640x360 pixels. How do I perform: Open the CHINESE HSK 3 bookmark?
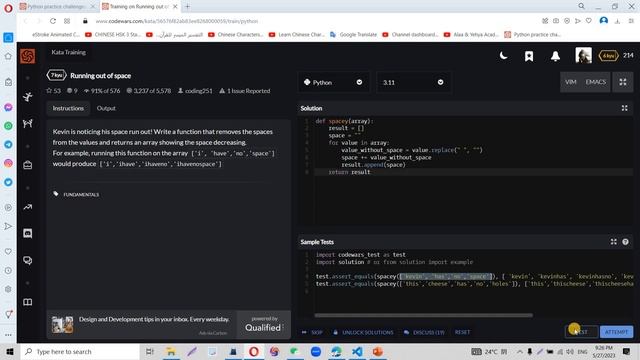coord(113,35)
